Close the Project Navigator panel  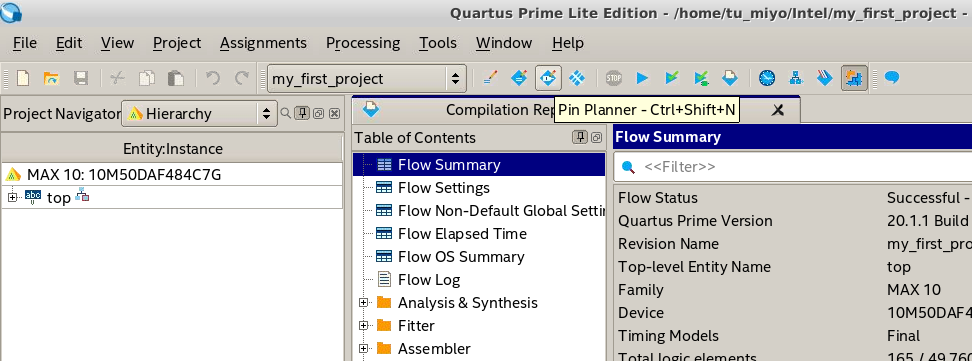tap(334, 114)
